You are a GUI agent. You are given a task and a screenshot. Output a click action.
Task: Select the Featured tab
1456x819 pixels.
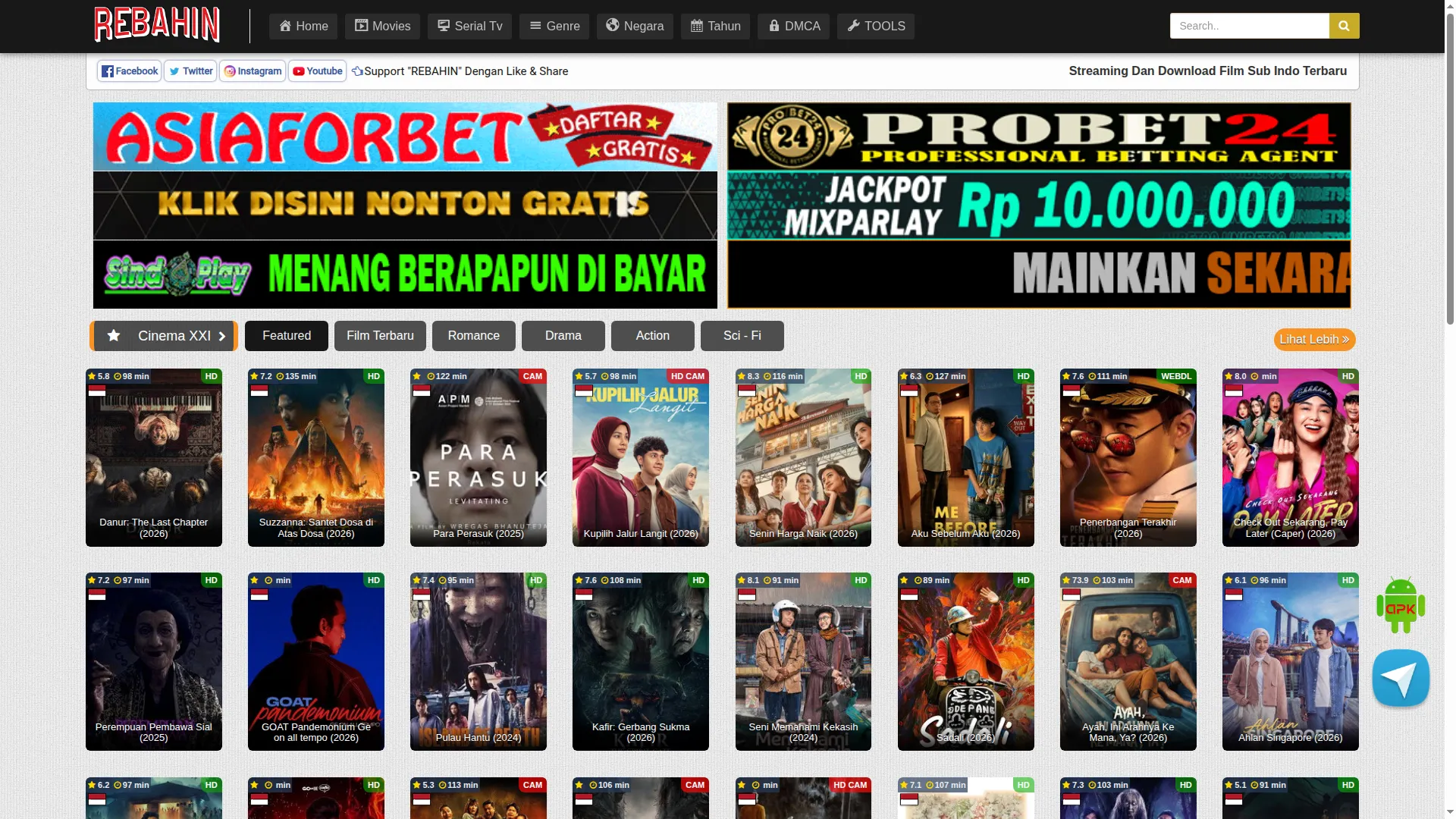tap(287, 336)
